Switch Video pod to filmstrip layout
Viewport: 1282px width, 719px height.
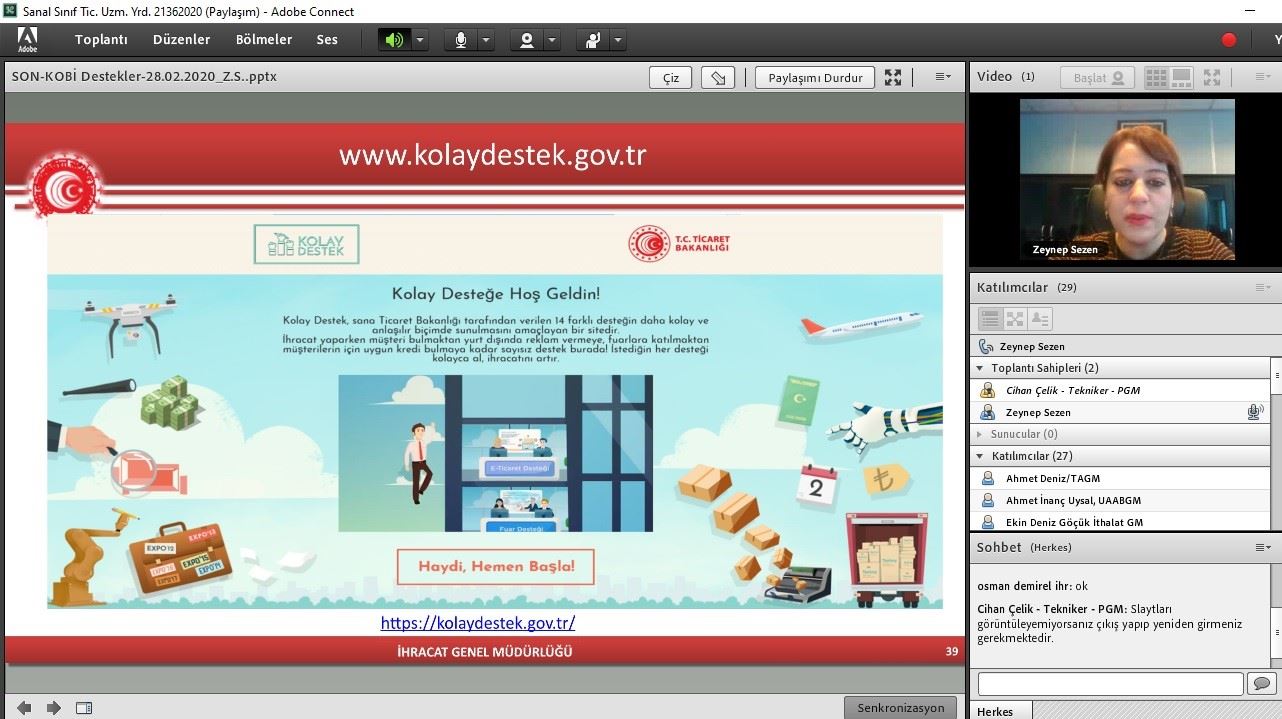tap(1181, 77)
